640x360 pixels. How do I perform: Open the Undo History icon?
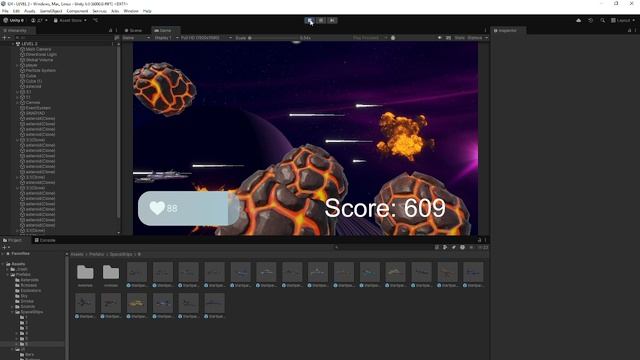click(x=591, y=20)
